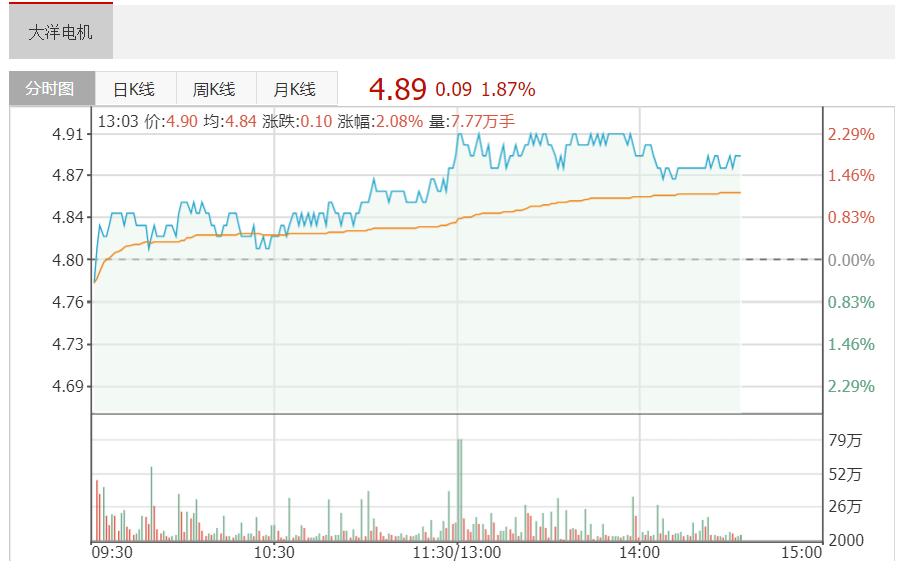Click the 涨跌:0.10 value
The height and width of the screenshot is (571, 905).
(297, 121)
